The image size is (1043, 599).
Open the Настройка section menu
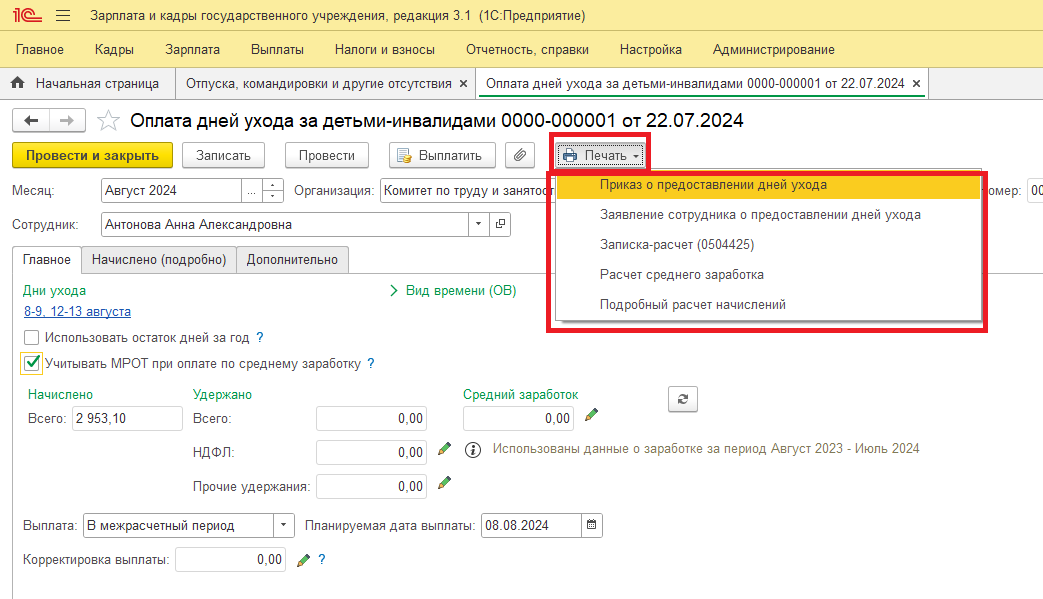pos(651,50)
